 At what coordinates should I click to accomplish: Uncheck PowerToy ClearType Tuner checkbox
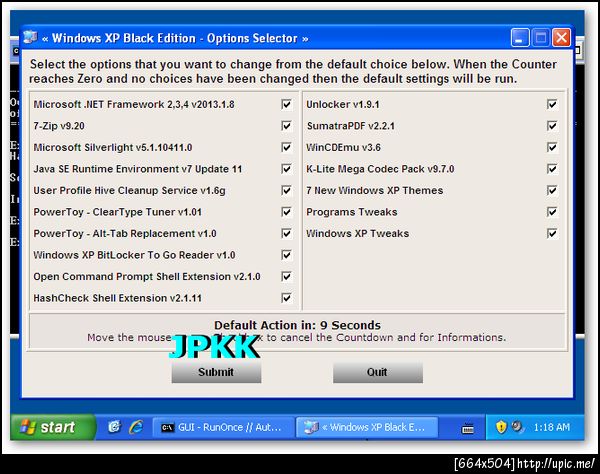point(286,212)
